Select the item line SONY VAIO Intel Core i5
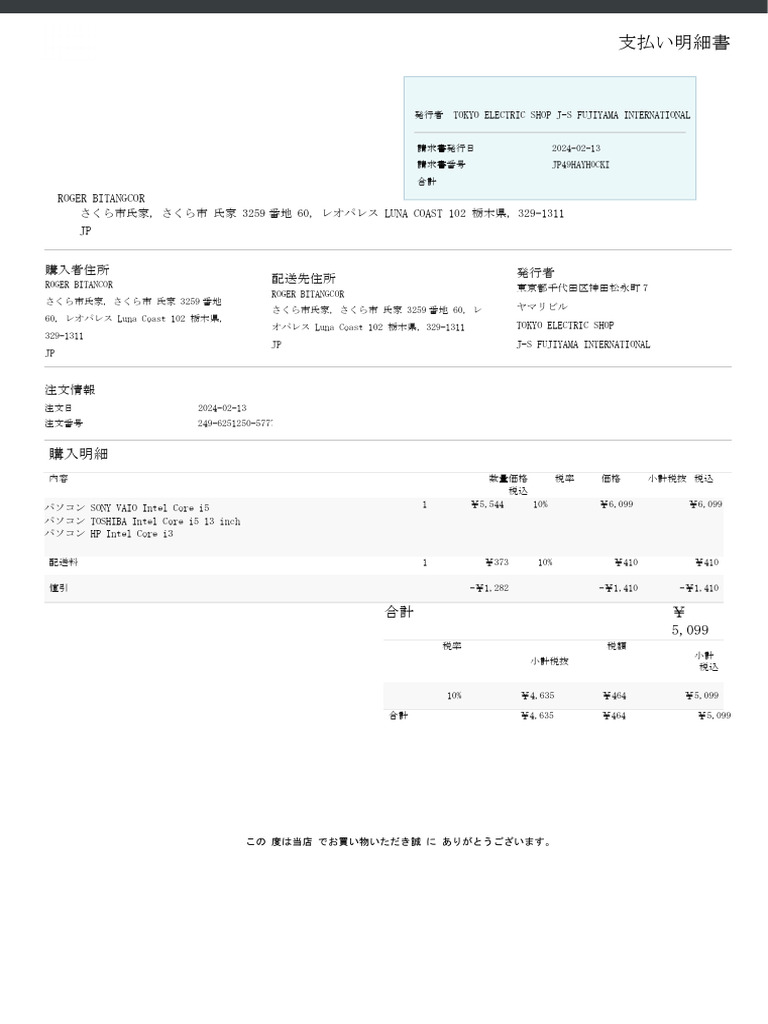The width and height of the screenshot is (768, 1024). click(x=127, y=507)
